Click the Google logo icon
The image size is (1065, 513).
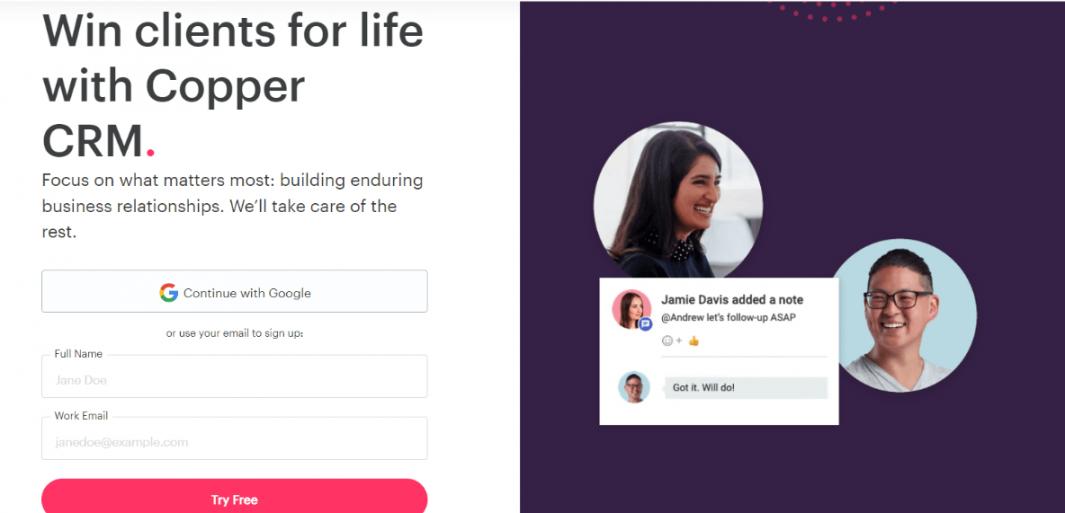168,292
